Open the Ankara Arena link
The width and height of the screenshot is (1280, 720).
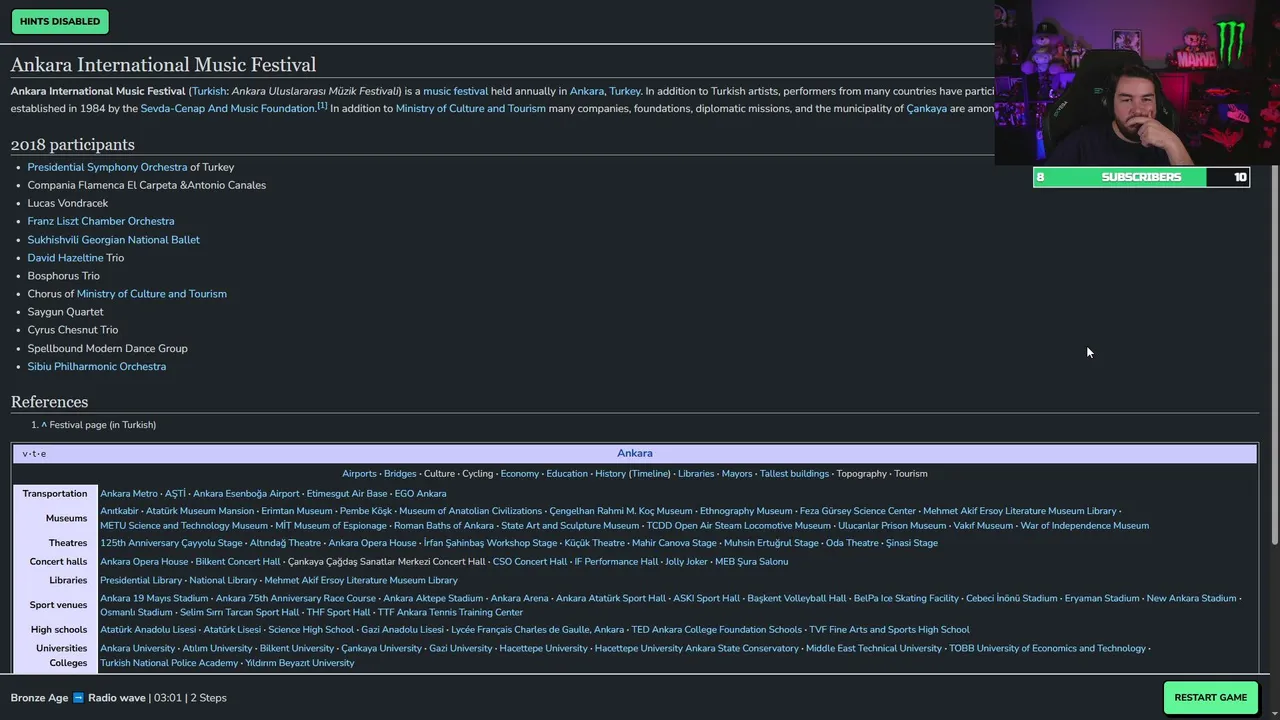[x=519, y=599]
